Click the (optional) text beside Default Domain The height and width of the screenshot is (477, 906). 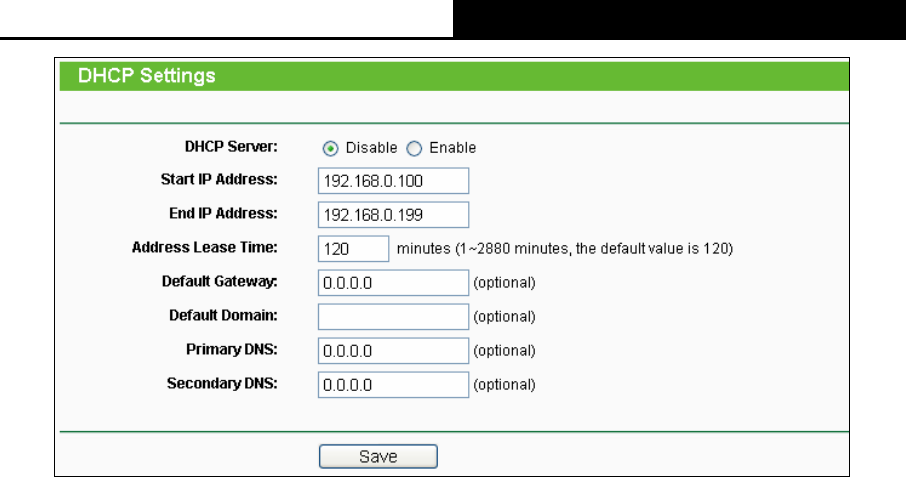tap(504, 317)
